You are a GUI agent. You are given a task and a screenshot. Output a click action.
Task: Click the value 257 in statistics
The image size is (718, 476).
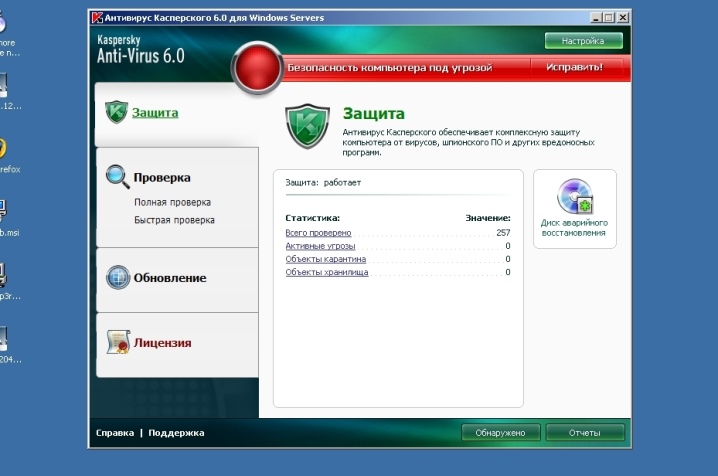pos(503,233)
